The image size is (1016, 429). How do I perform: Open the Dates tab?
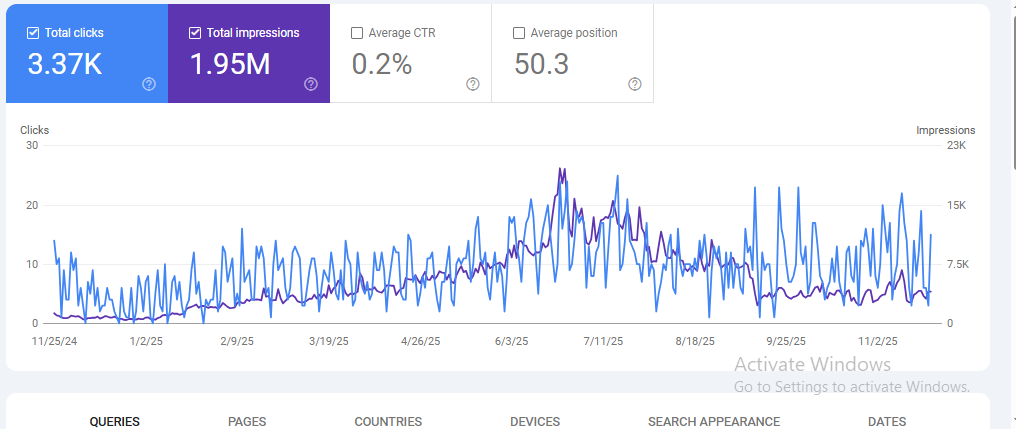[x=887, y=421]
